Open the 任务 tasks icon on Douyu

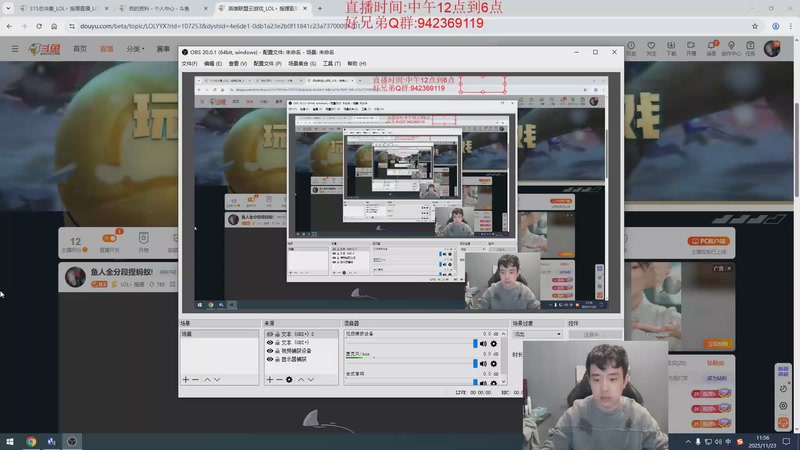click(x=750, y=48)
